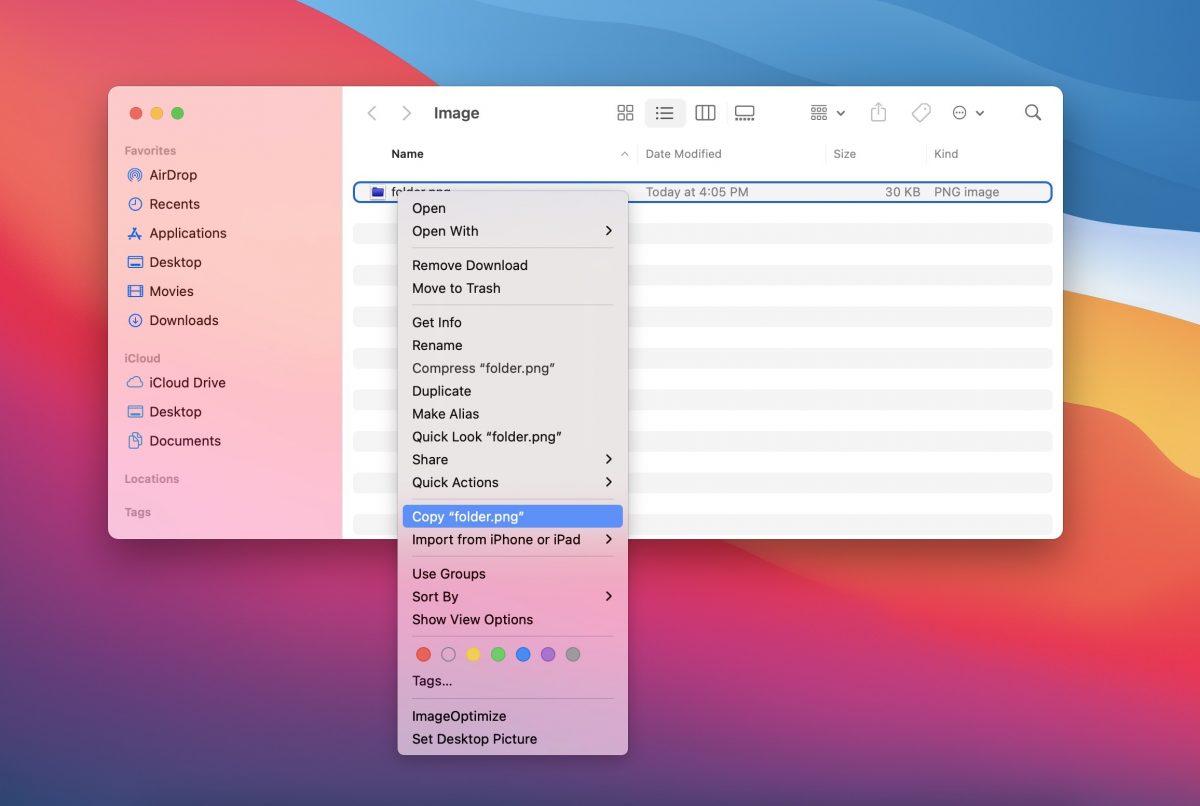Apply the red color tag
This screenshot has height=806, width=1200.
(423, 654)
